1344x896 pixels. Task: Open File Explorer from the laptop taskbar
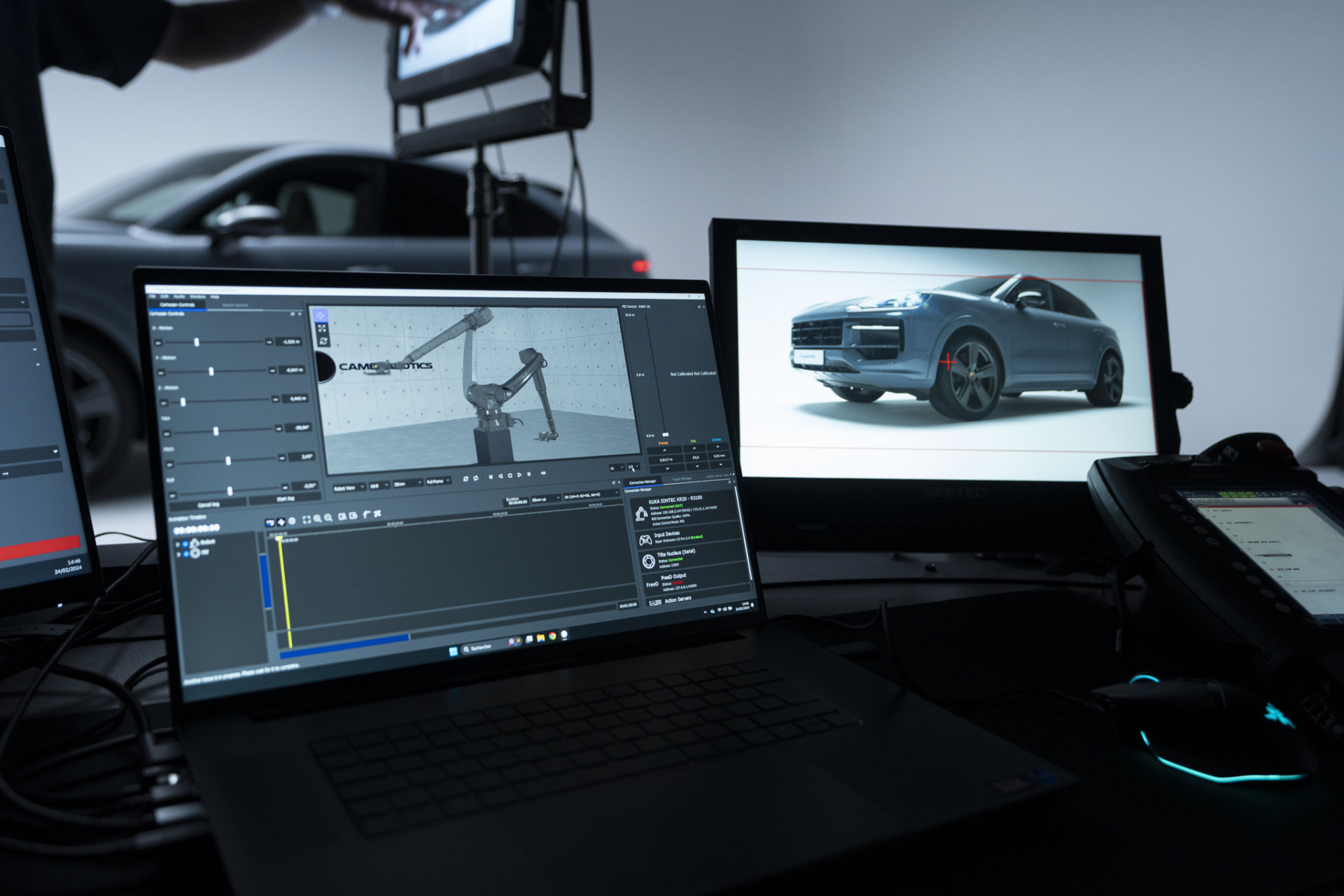click(540, 638)
